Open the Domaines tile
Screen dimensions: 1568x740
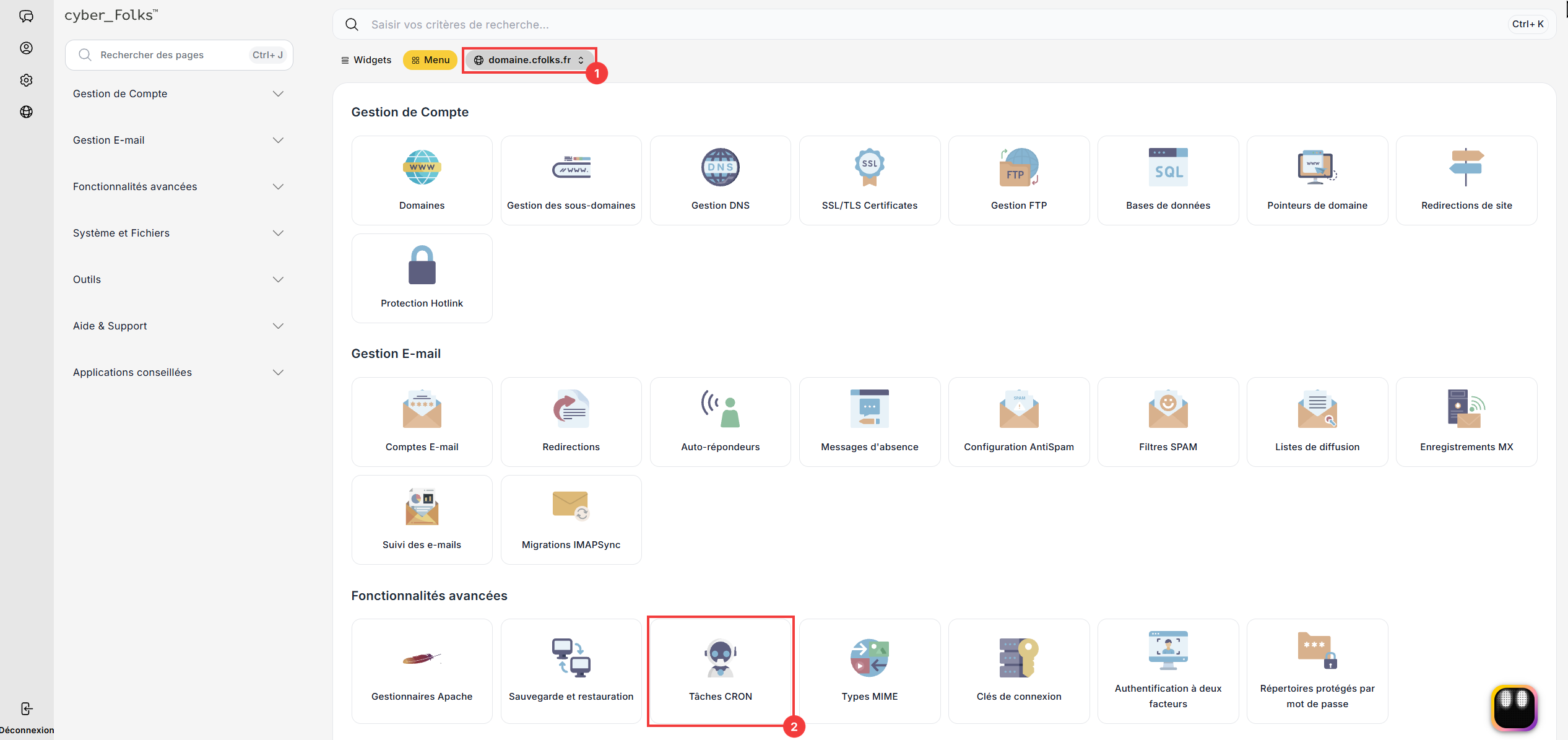(x=422, y=180)
